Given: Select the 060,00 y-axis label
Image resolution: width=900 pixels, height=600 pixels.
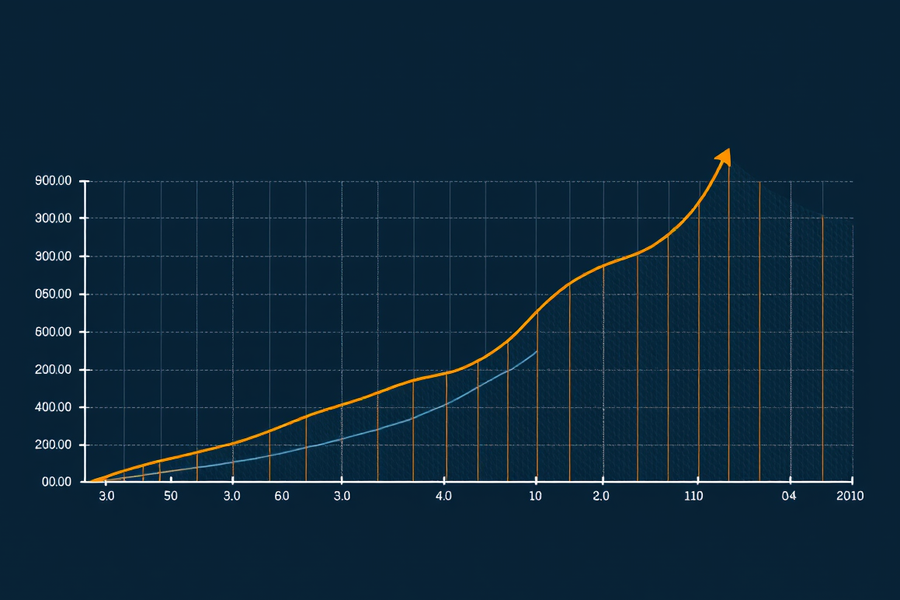Looking at the screenshot, I should (x=53, y=294).
